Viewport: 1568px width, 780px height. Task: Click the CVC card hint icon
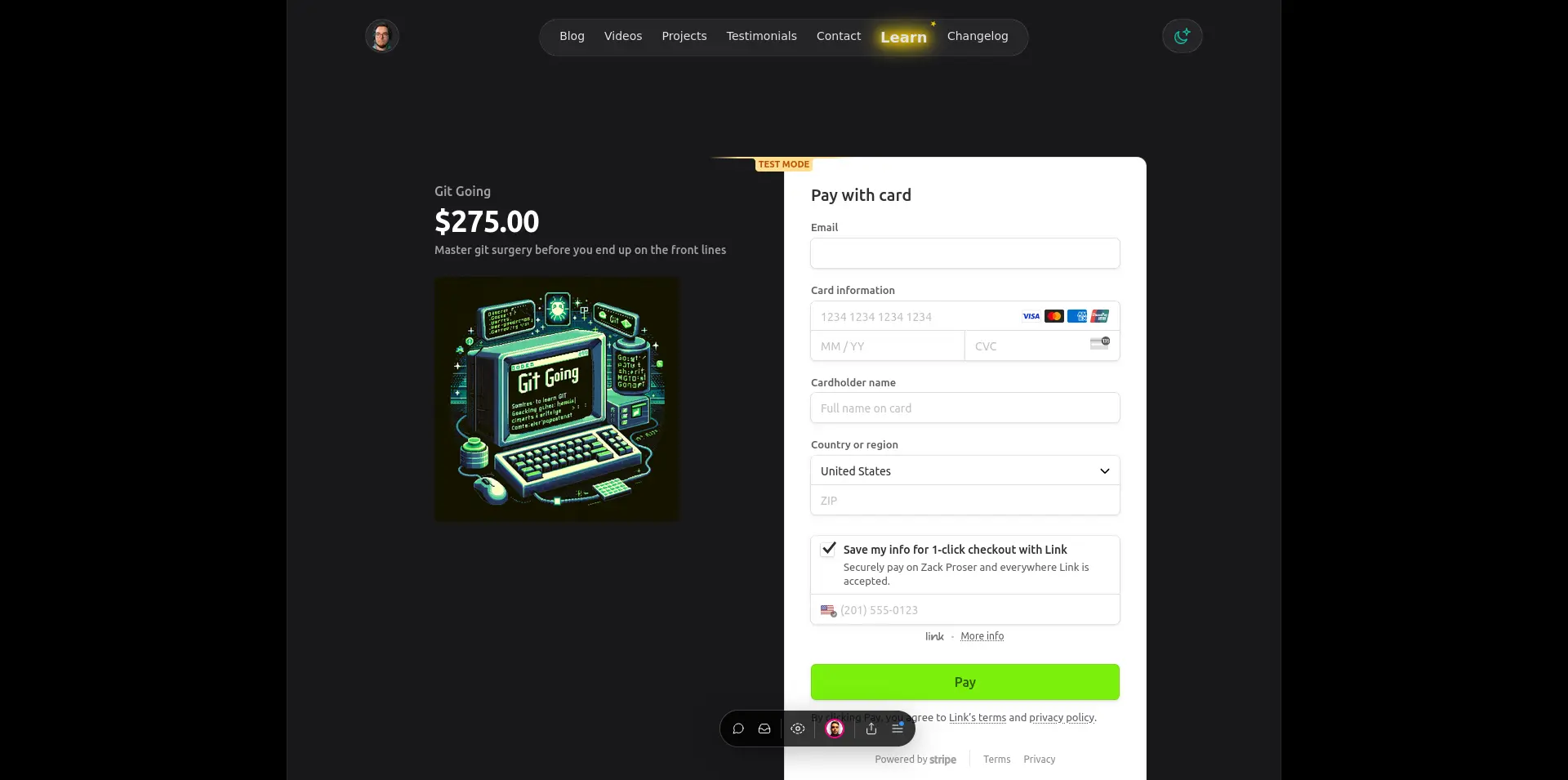click(x=1100, y=343)
